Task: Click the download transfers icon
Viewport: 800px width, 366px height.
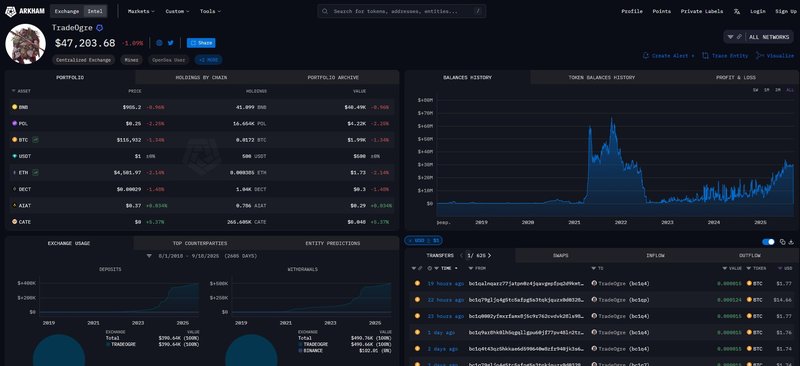Action: click(791, 241)
